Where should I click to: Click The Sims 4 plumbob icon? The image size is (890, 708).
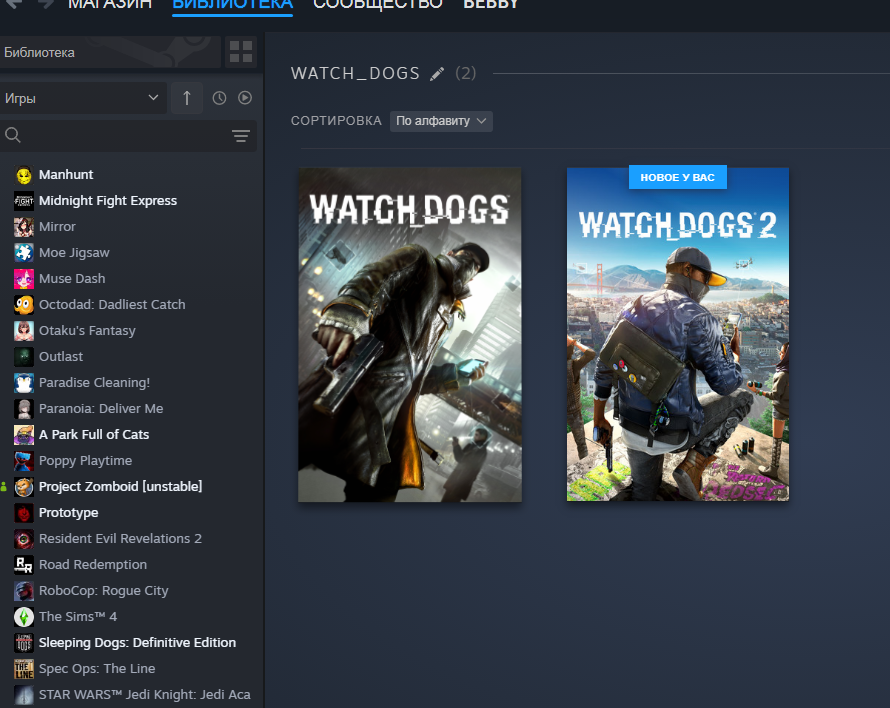coord(24,617)
